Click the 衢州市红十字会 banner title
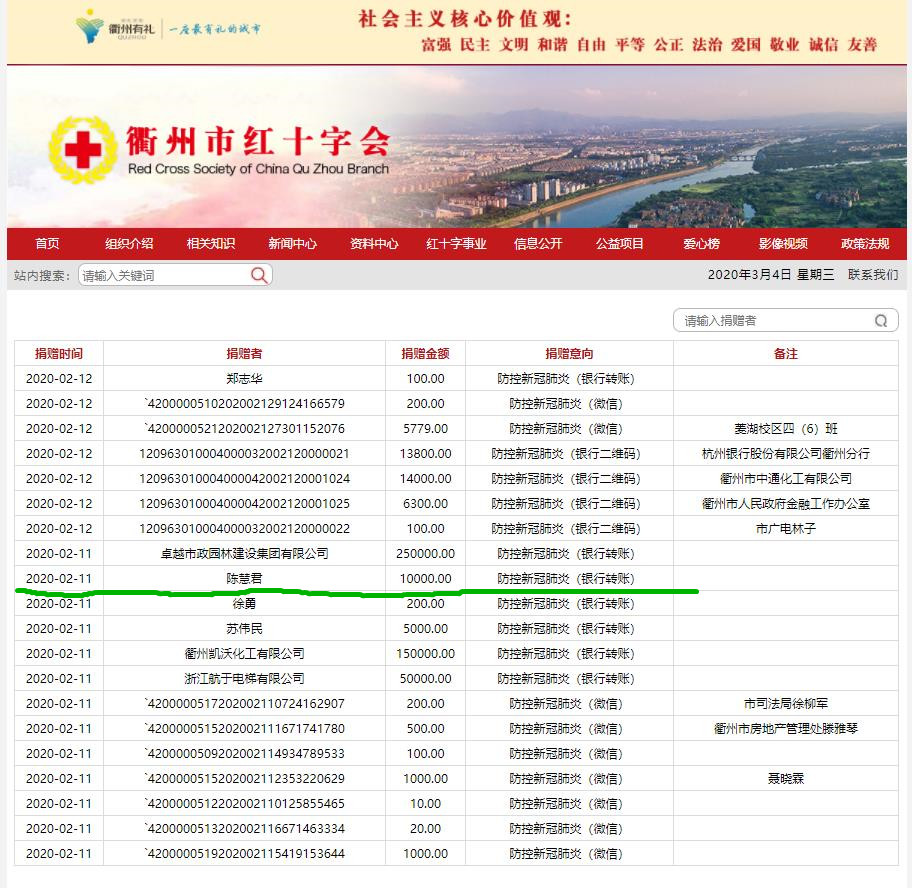912x888 pixels. click(257, 141)
